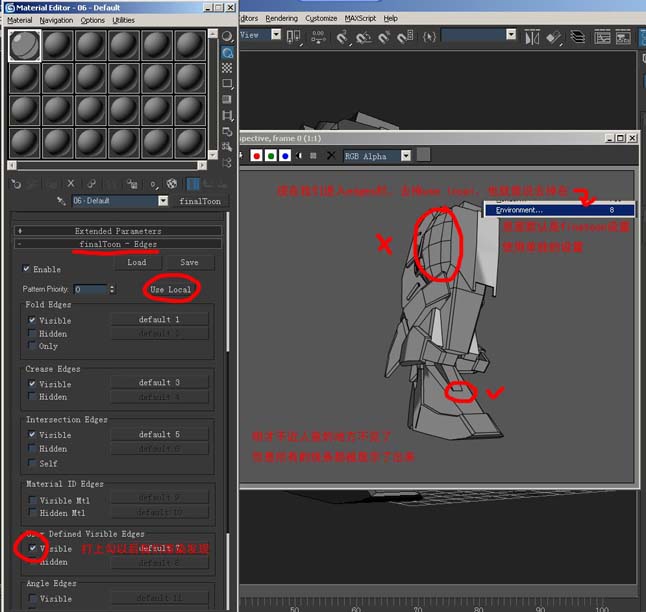The image size is (646, 612).
Task: Click the Put to Library icon
Action: pos(132,184)
